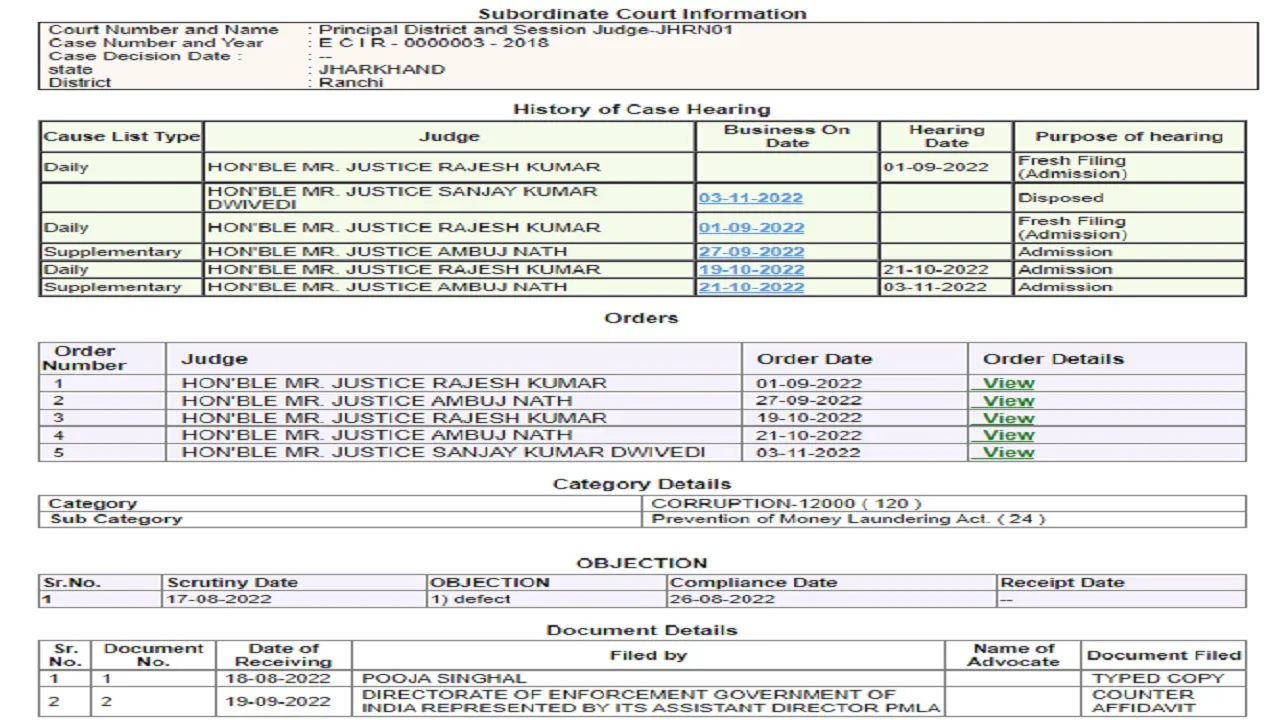
Task: Click the Cause List Type column header
Action: 122,137
